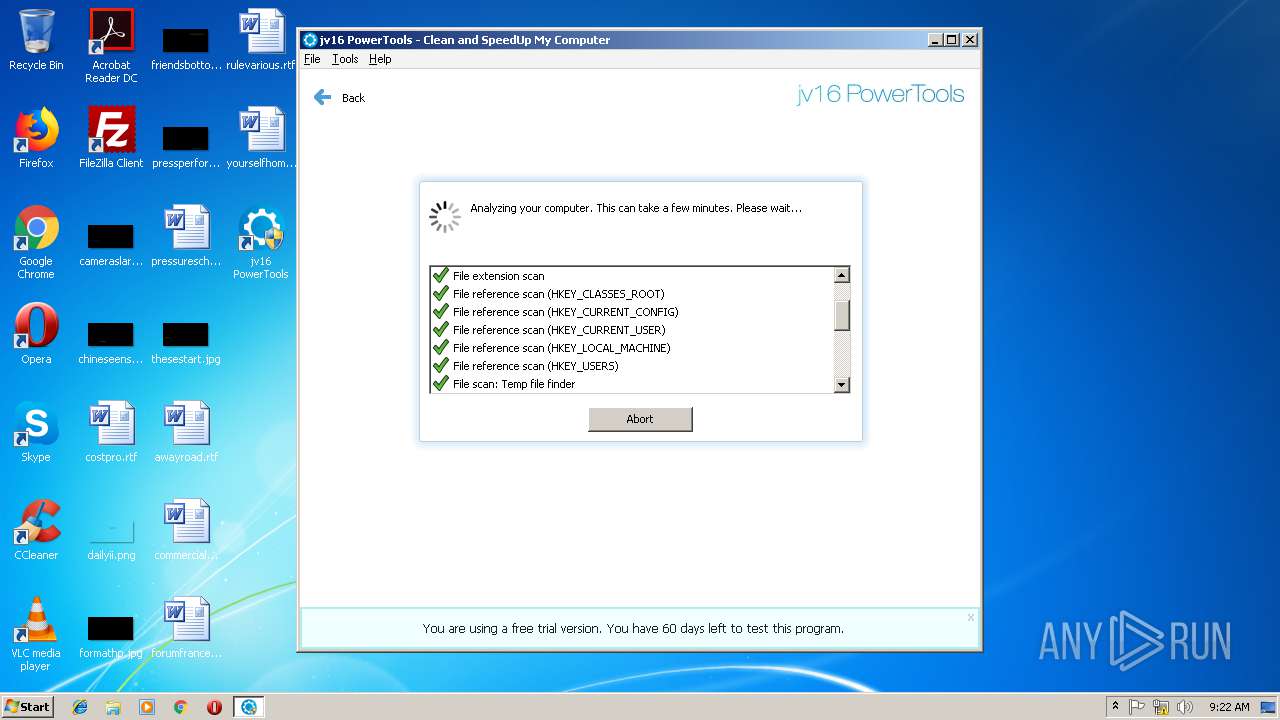Open the File menu

pyautogui.click(x=312, y=59)
